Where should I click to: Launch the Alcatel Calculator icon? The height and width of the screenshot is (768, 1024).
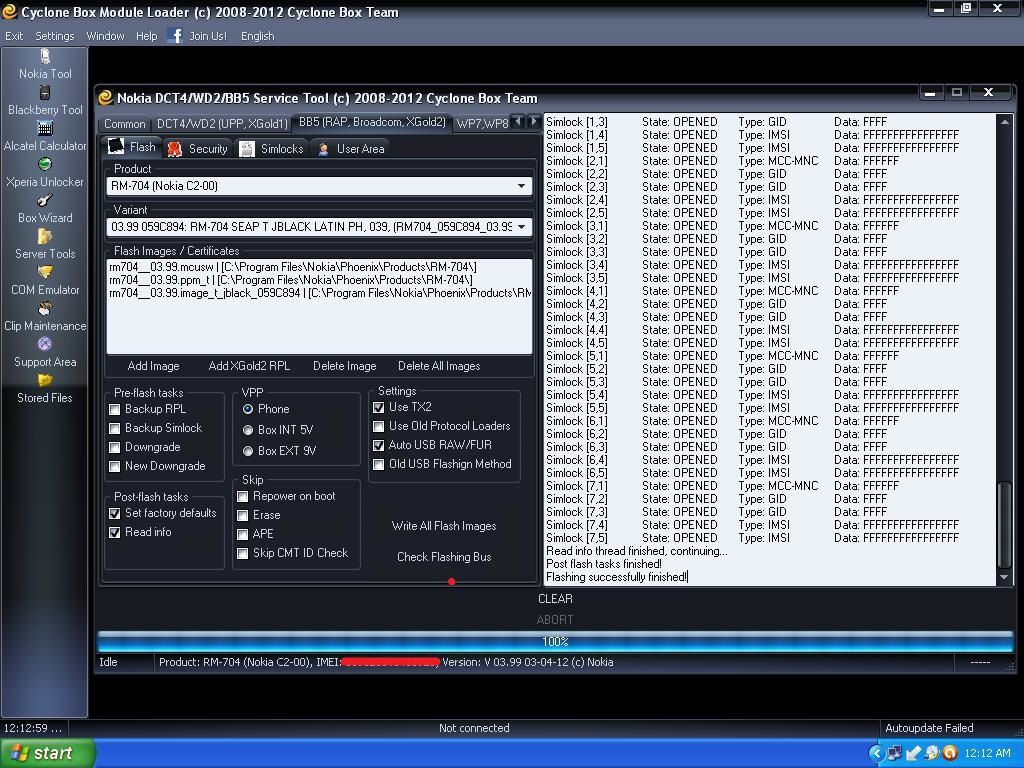click(x=44, y=128)
